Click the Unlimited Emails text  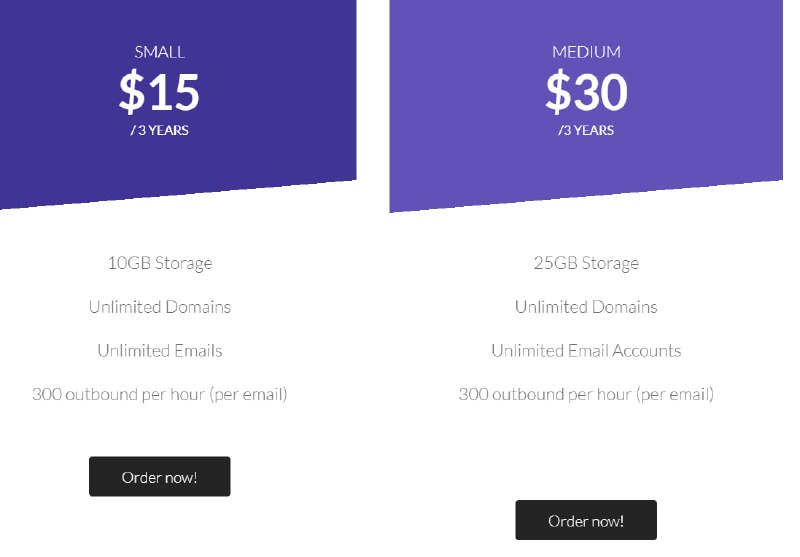(x=160, y=351)
